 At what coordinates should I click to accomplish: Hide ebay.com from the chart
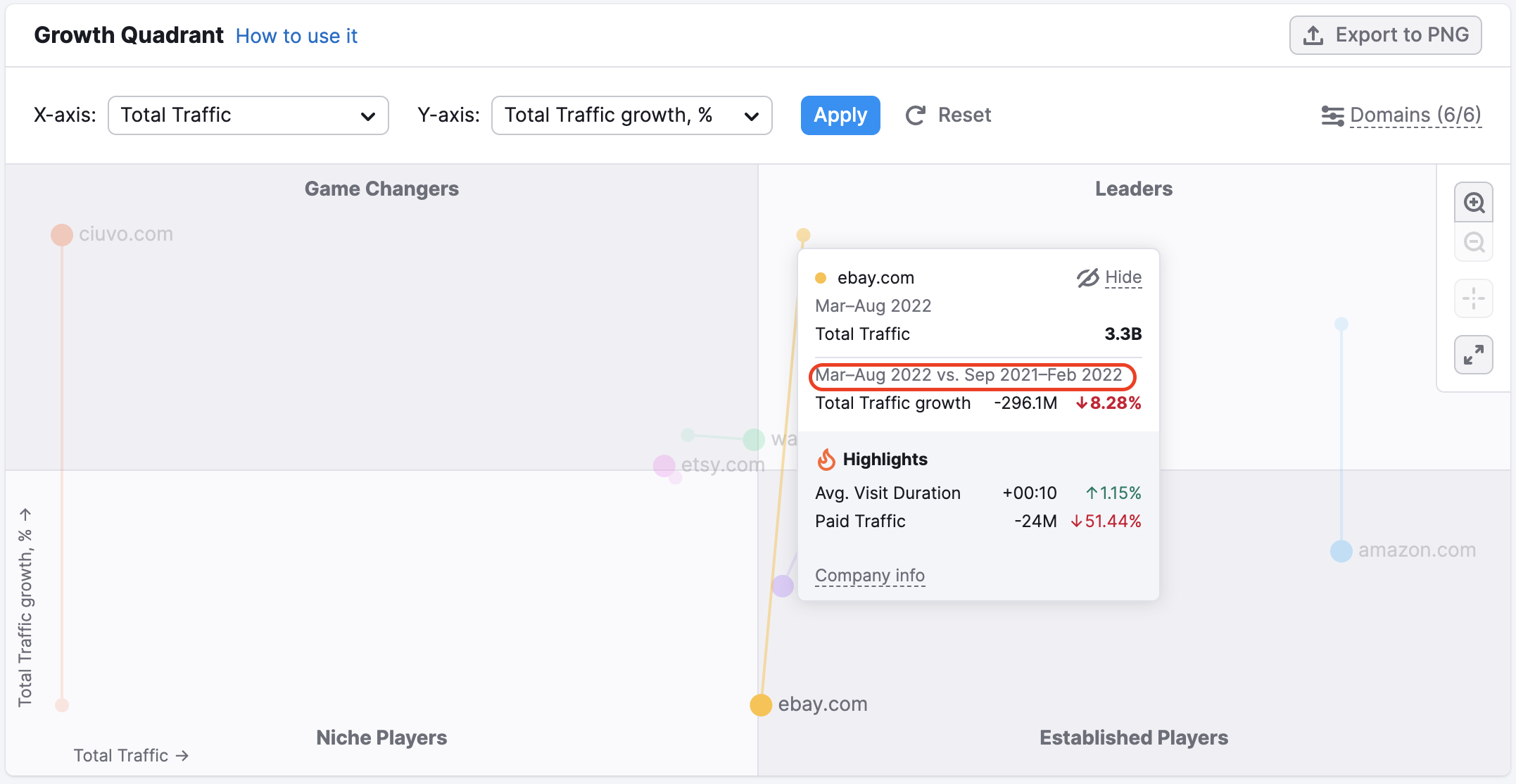coord(1109,278)
